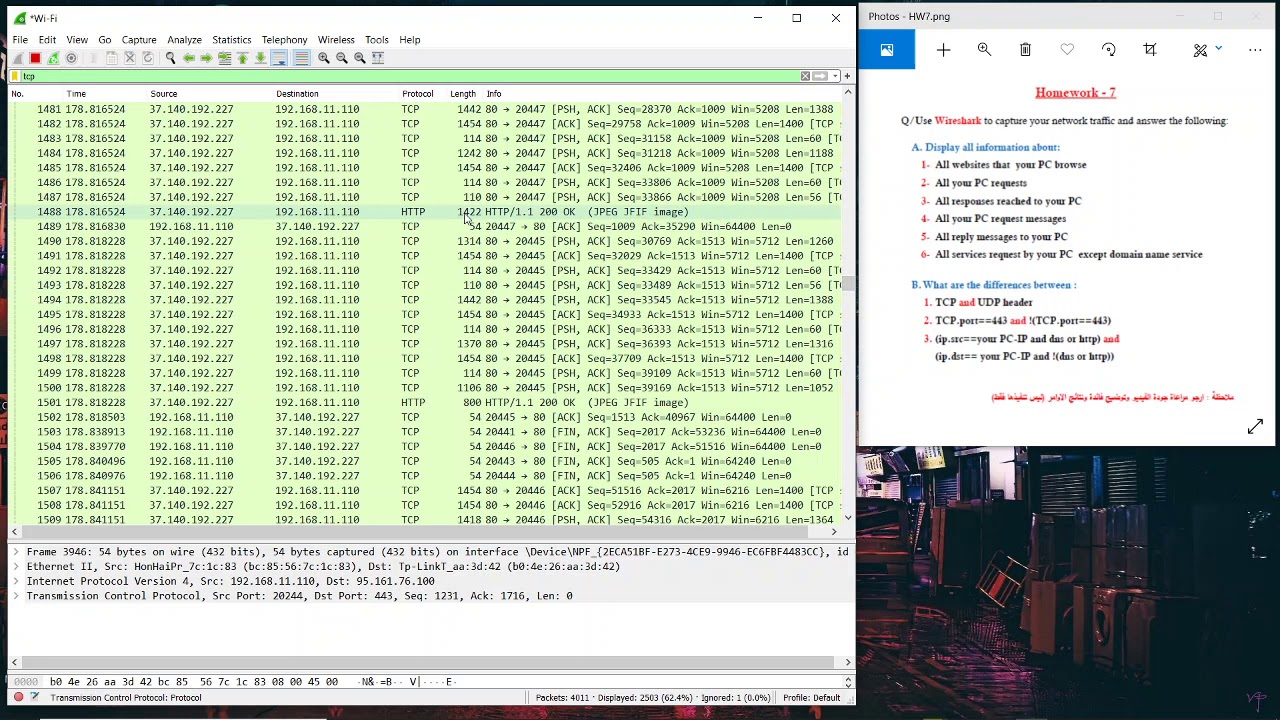Expand the Frame 3946 details
1280x720 pixels.
pos(15,552)
